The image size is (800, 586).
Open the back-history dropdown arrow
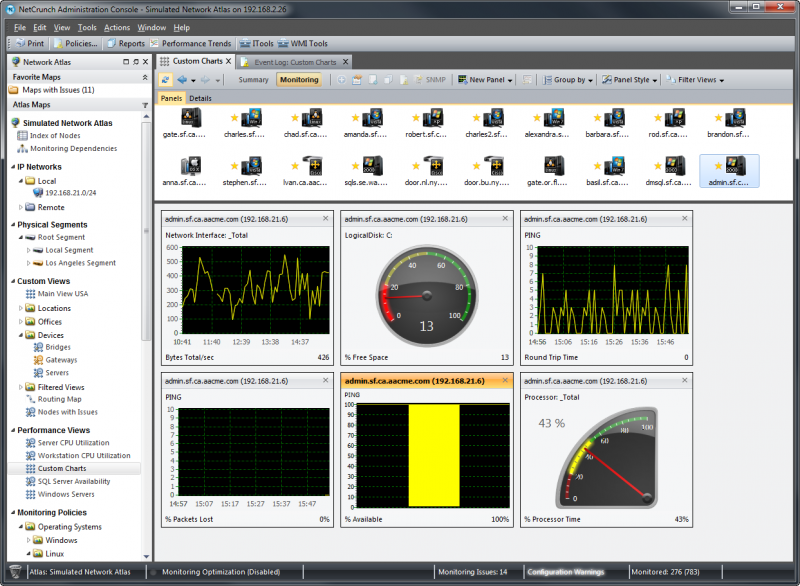[193, 81]
